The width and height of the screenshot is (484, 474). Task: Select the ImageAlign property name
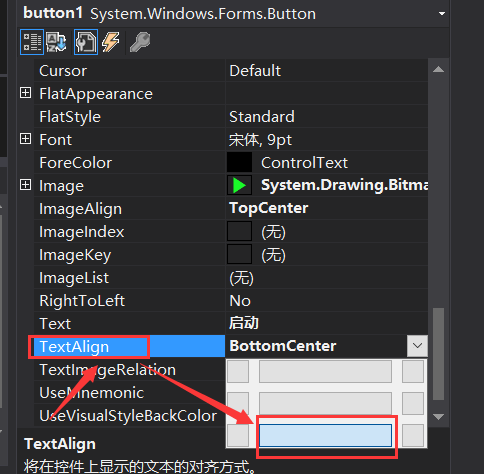pyautogui.click(x=80, y=209)
